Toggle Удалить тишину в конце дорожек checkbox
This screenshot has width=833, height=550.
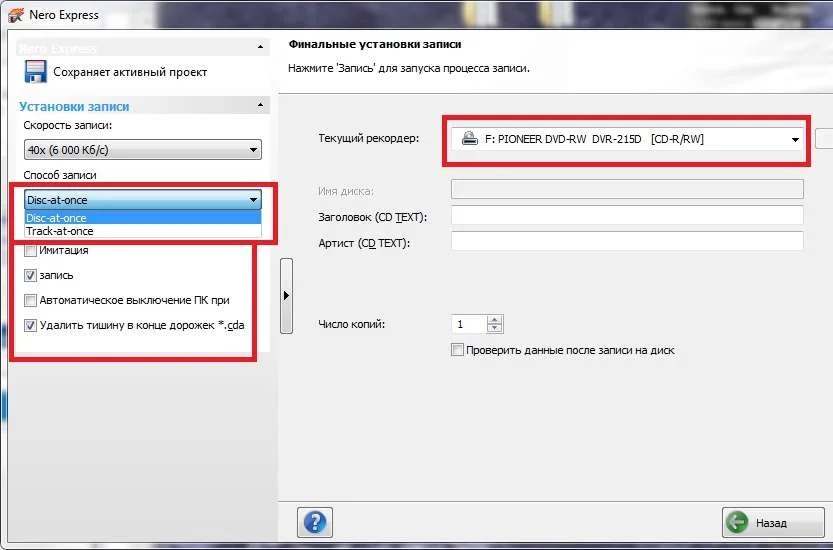30,325
